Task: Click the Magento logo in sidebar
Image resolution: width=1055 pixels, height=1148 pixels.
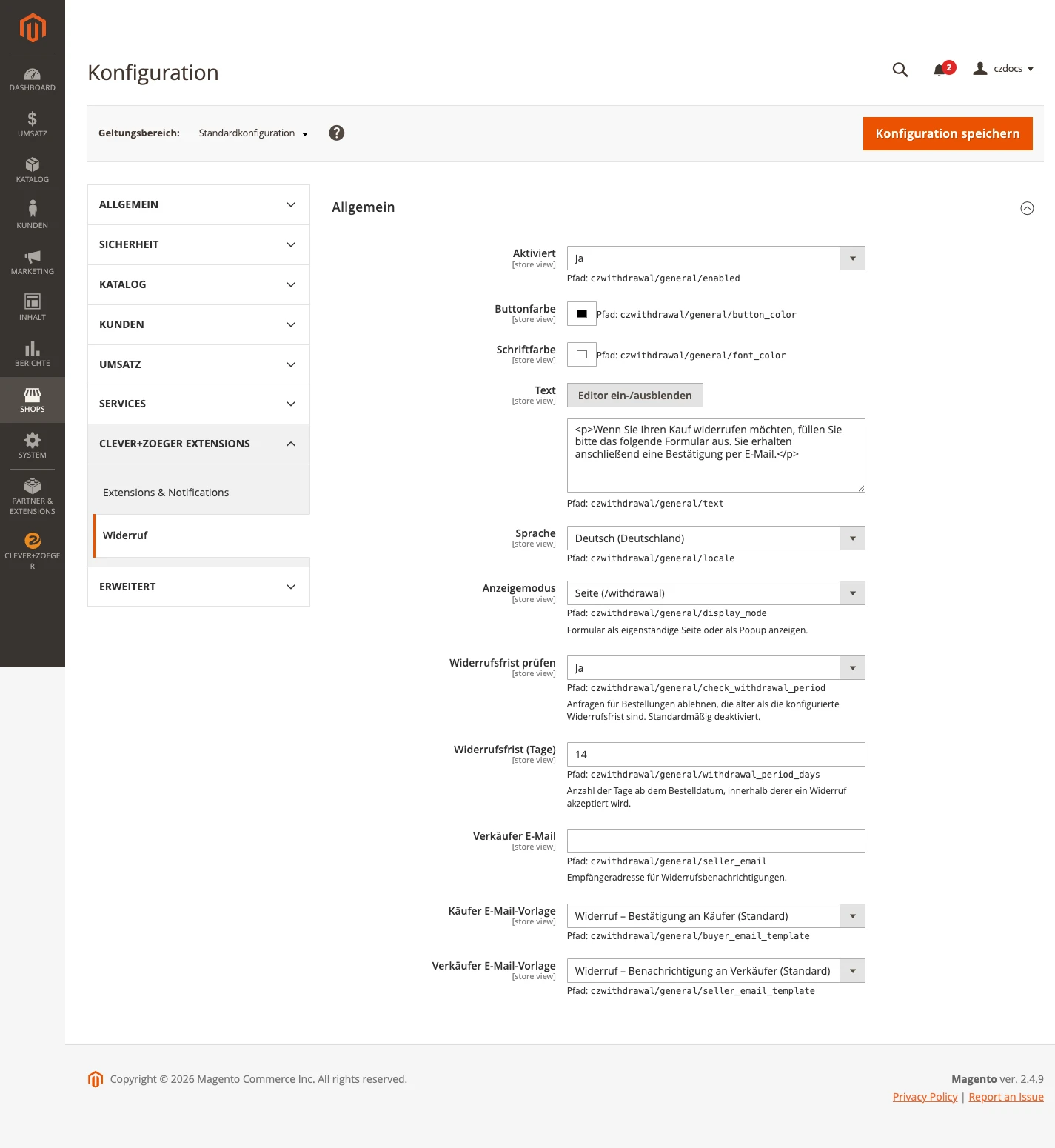Action: 33,28
